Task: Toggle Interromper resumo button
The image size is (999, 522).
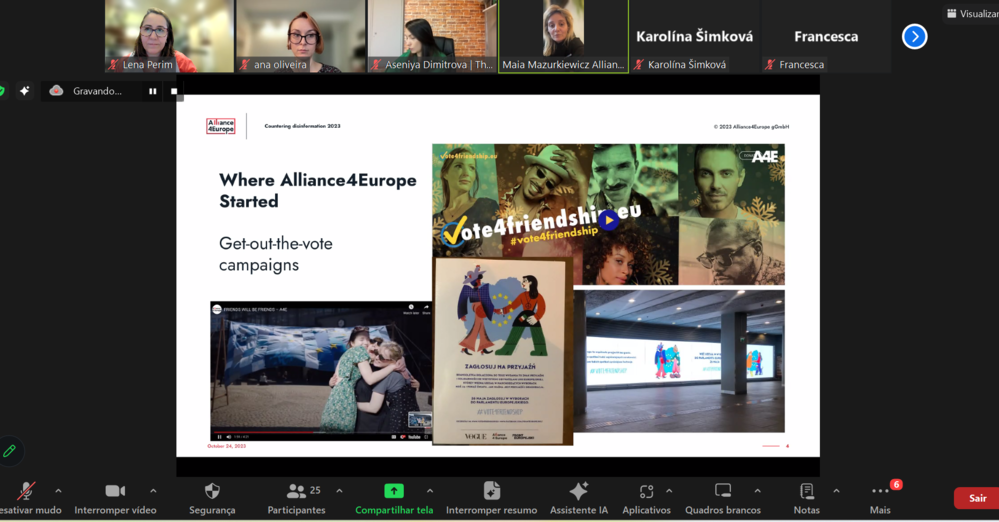Action: (x=491, y=491)
